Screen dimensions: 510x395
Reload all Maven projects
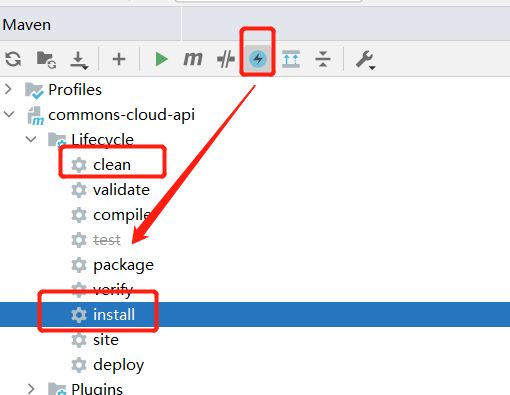13,59
